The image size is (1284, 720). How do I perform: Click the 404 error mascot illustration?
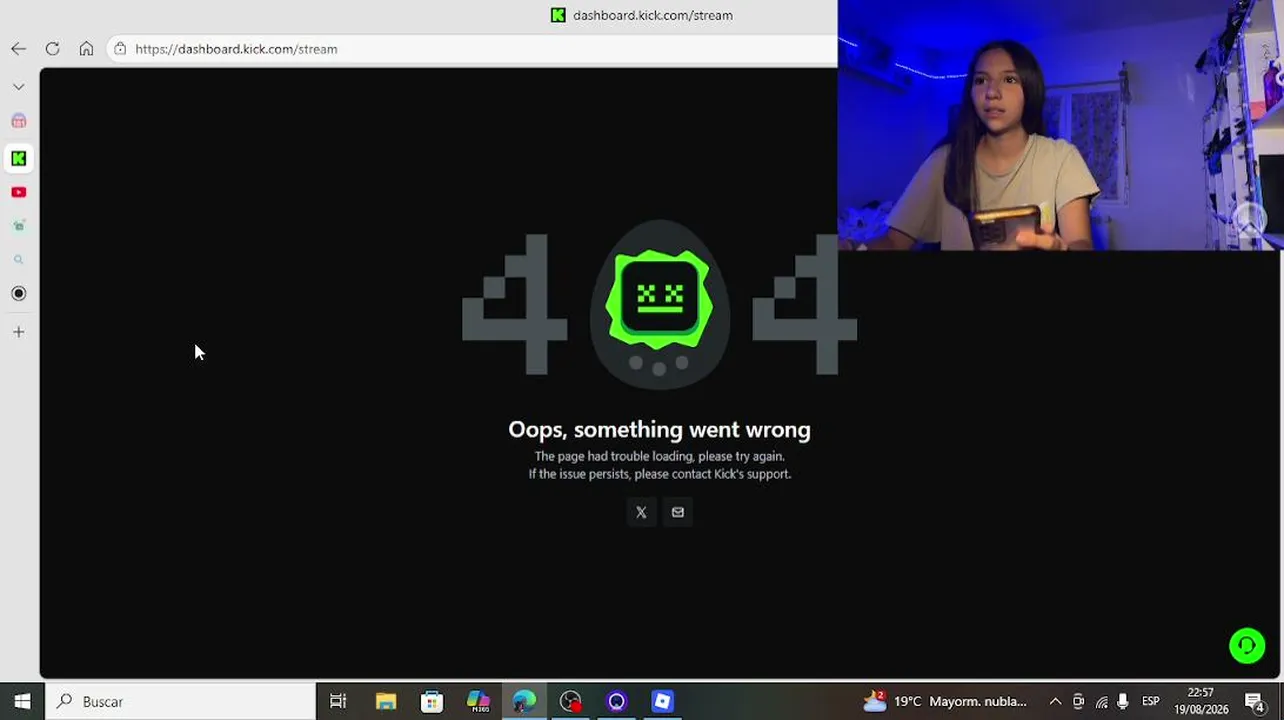pyautogui.click(x=659, y=304)
